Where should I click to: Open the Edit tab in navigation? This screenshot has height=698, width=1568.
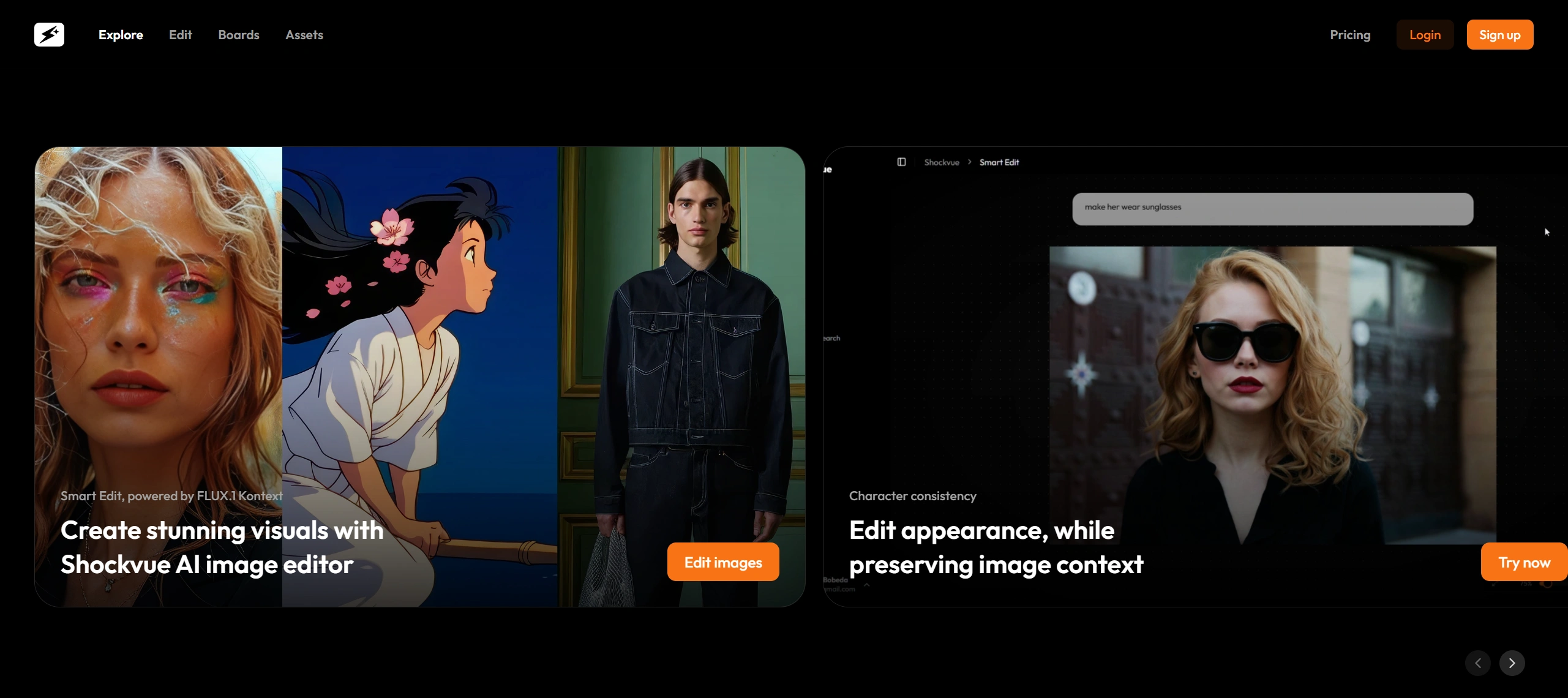click(180, 35)
